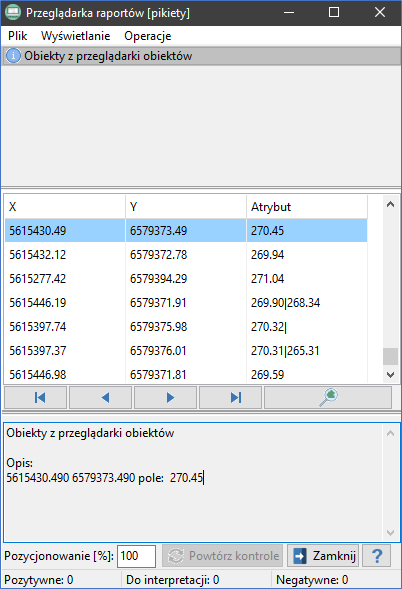This screenshot has width=402, height=589.
Task: Click the table vertical scrollbar thumb
Action: pyautogui.click(x=390, y=356)
